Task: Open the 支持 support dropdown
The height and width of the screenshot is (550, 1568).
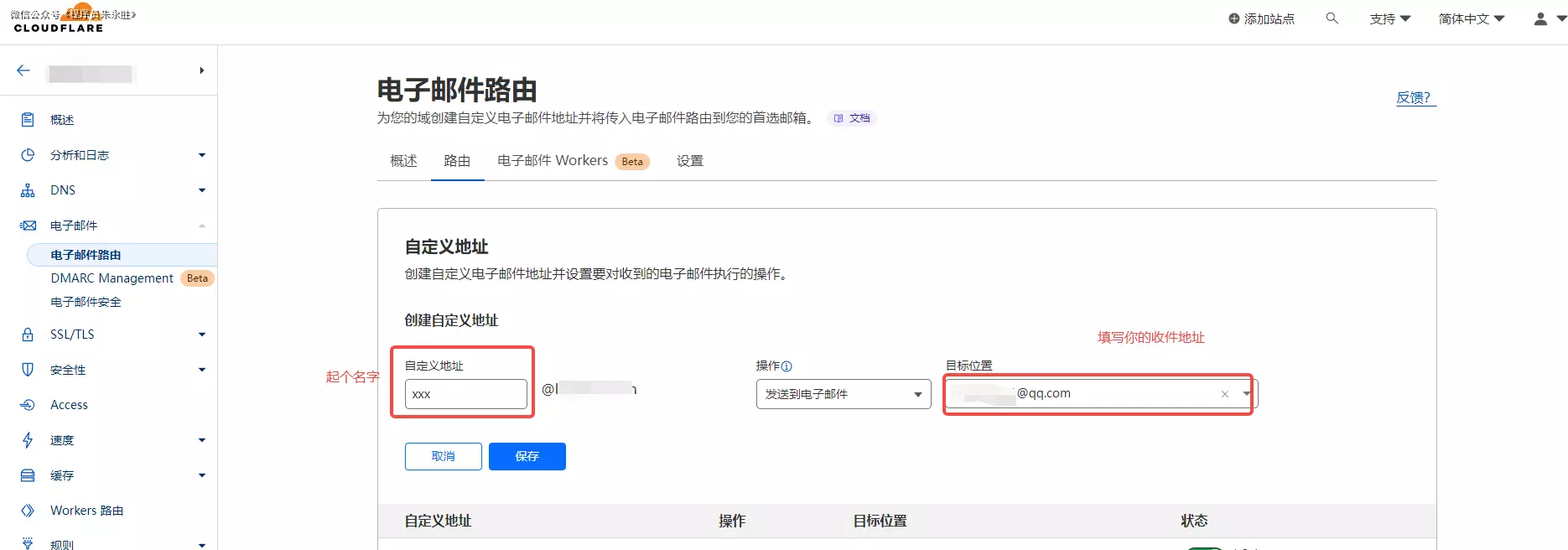Action: 1389,18
